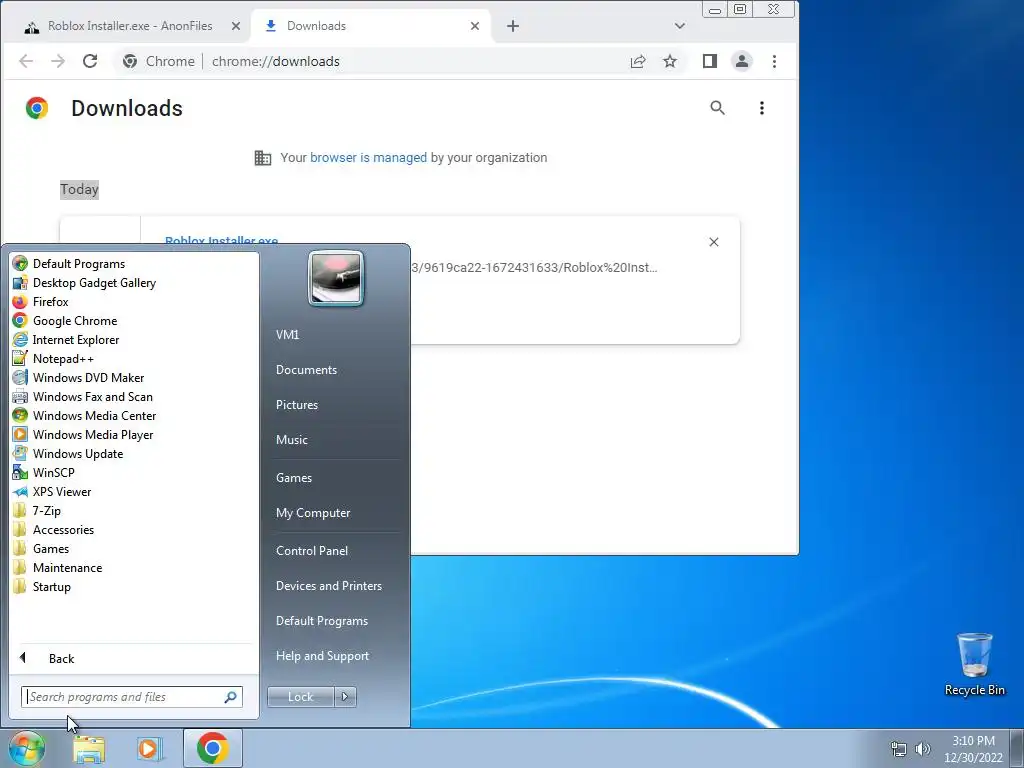The height and width of the screenshot is (768, 1024).
Task: Open volume control in system tray
Action: click(x=923, y=749)
